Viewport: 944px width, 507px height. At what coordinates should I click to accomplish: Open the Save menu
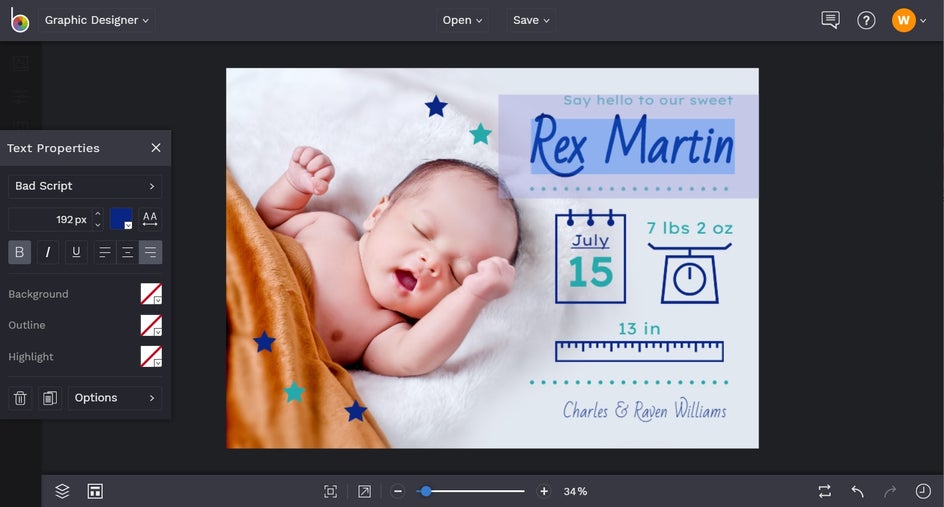point(531,20)
